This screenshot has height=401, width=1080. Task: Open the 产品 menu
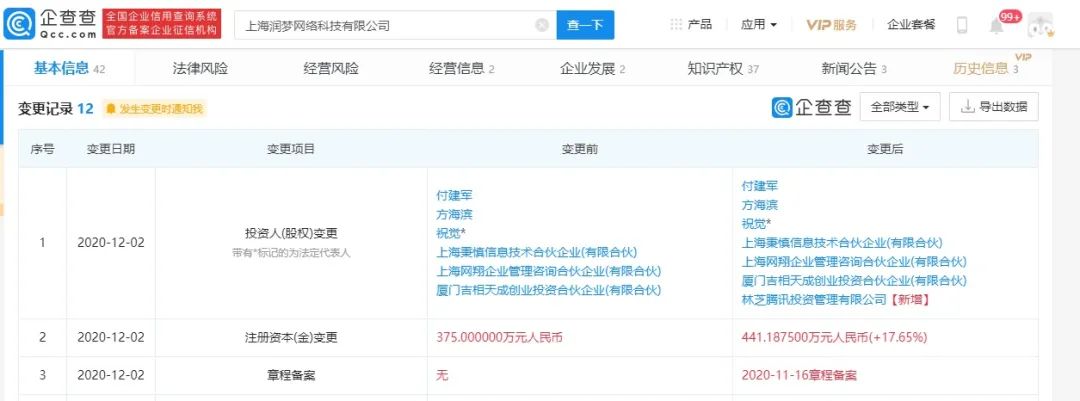point(700,25)
